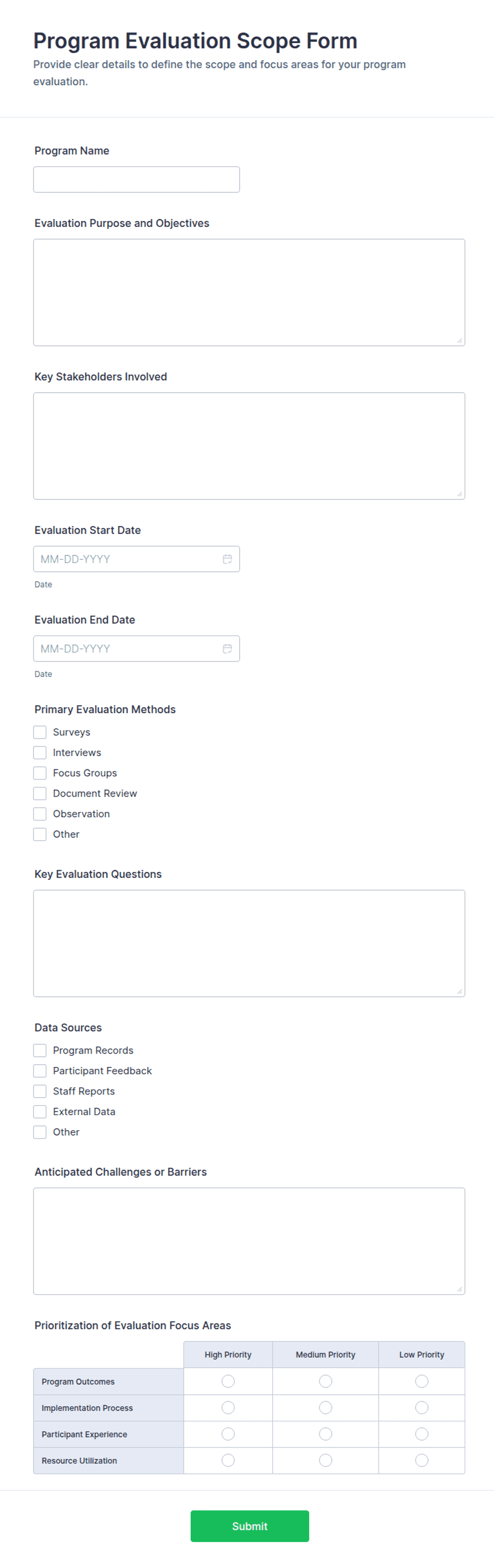Check External Data under Data Sources
494x1568 pixels.
(39, 1111)
